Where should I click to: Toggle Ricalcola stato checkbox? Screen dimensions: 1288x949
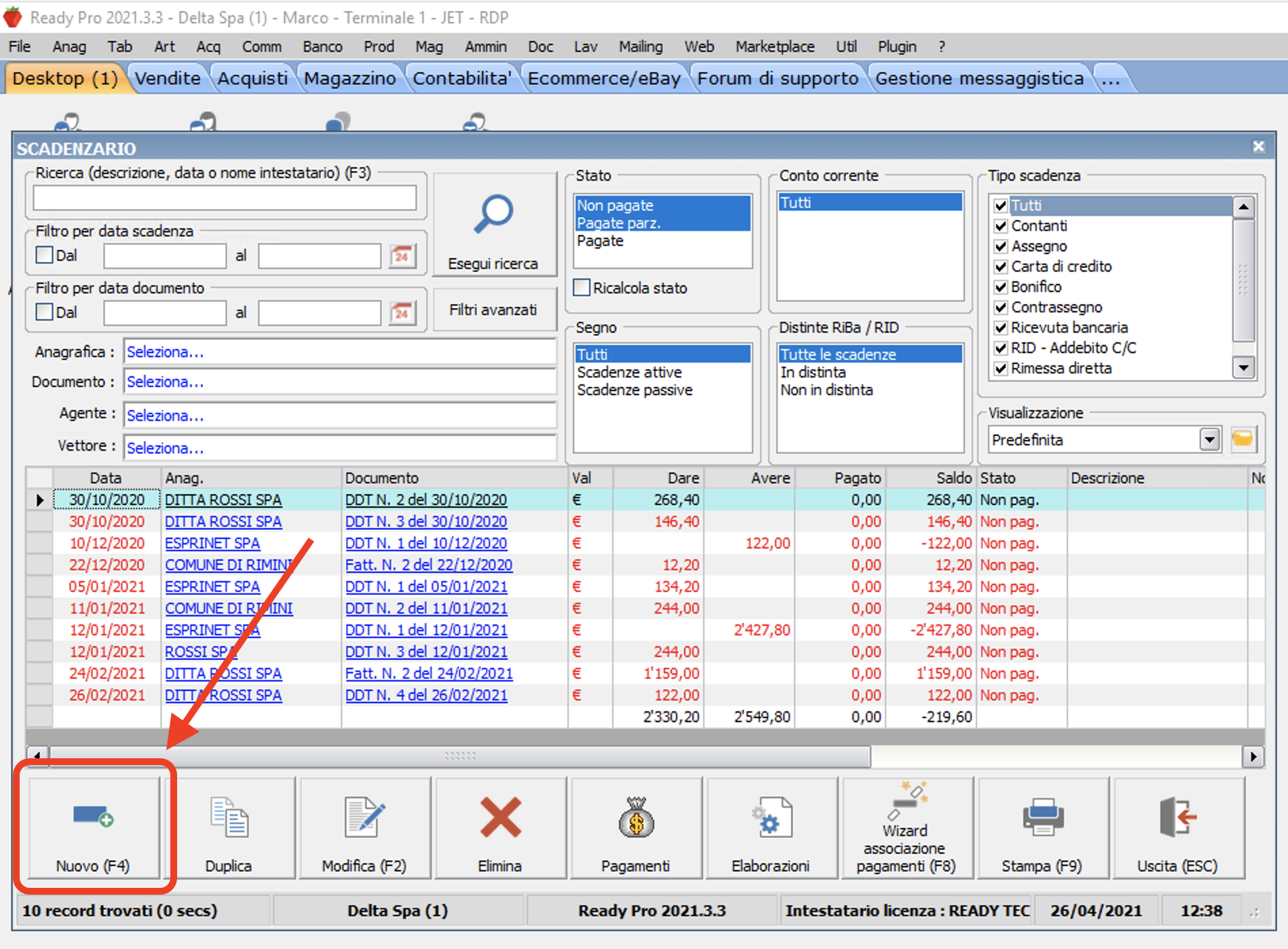pos(582,288)
